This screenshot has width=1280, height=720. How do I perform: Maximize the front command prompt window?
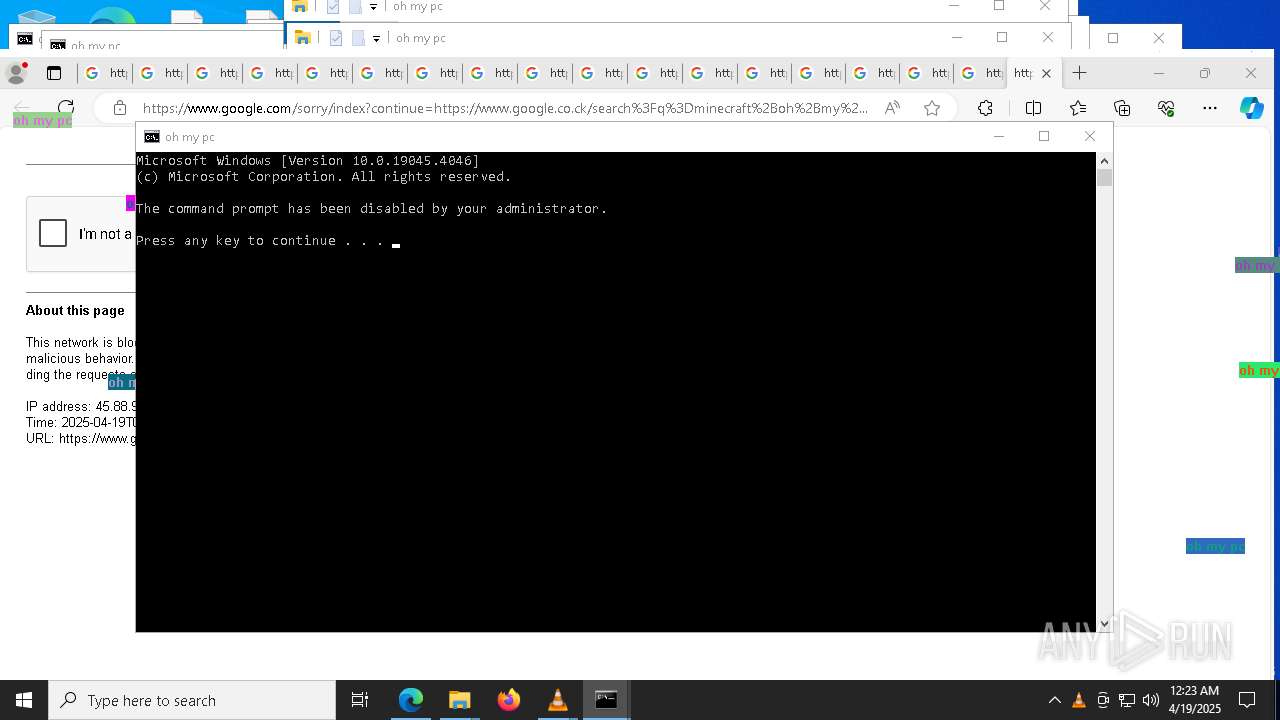click(x=1044, y=137)
